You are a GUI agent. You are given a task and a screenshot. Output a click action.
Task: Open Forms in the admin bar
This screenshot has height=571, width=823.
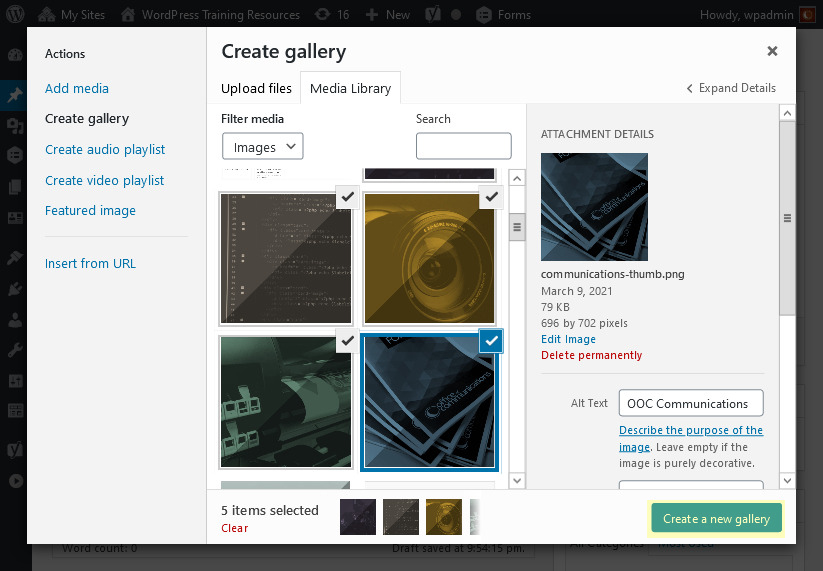pyautogui.click(x=503, y=15)
